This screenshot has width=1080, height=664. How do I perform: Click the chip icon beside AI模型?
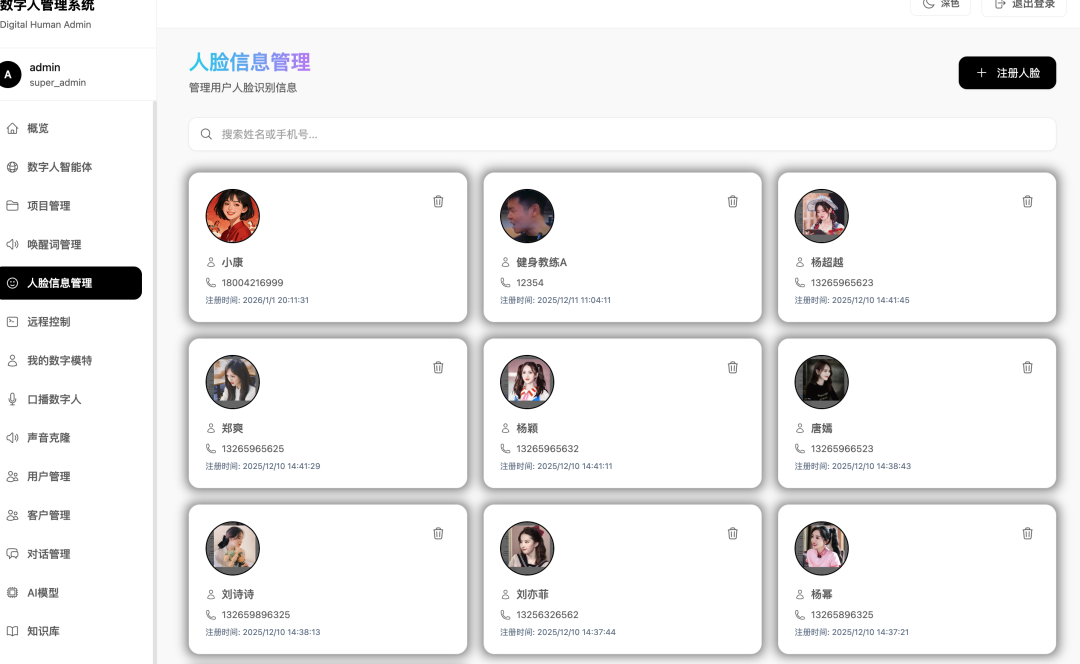coord(12,592)
